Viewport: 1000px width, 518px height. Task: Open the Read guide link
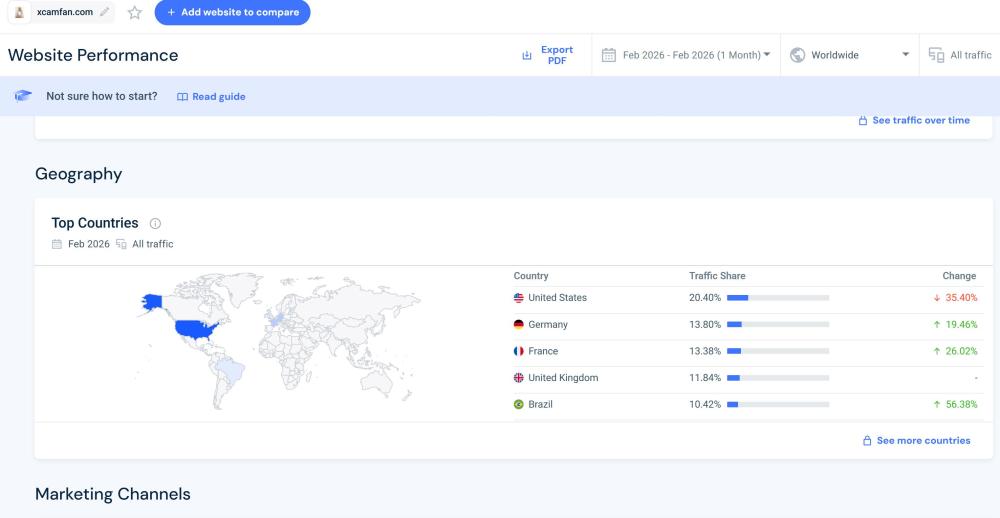click(211, 97)
